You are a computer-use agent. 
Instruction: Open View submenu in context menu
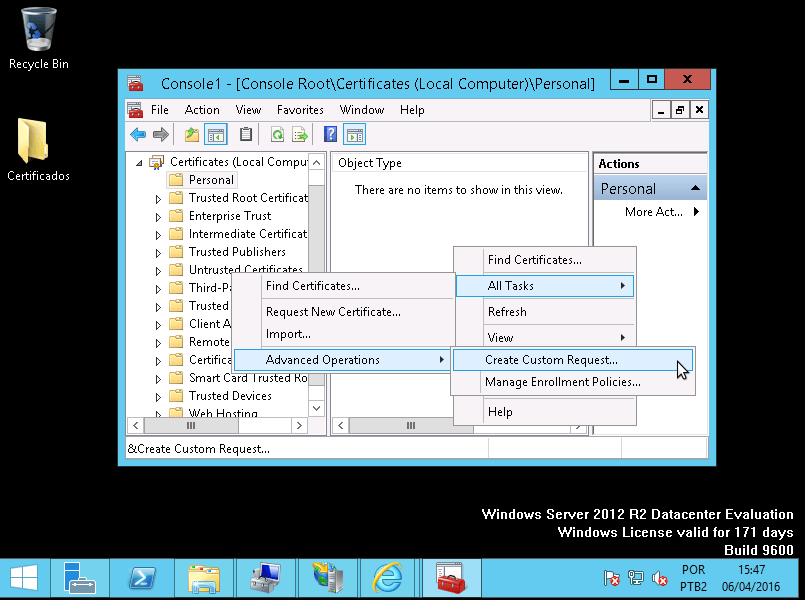tap(545, 337)
